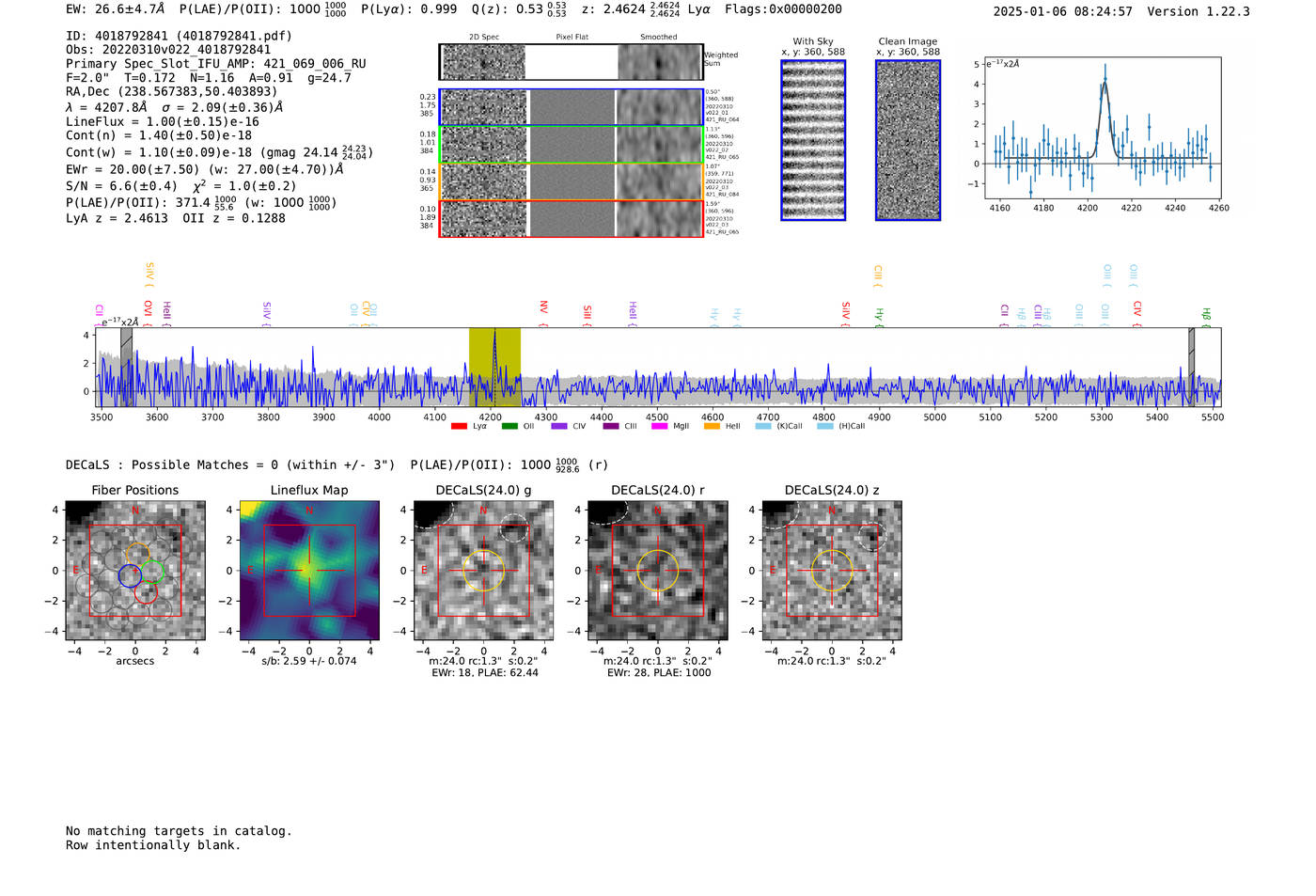Click 'Row intentionally blank.' text
Viewport: 1316px width, 896px height.
point(153,845)
